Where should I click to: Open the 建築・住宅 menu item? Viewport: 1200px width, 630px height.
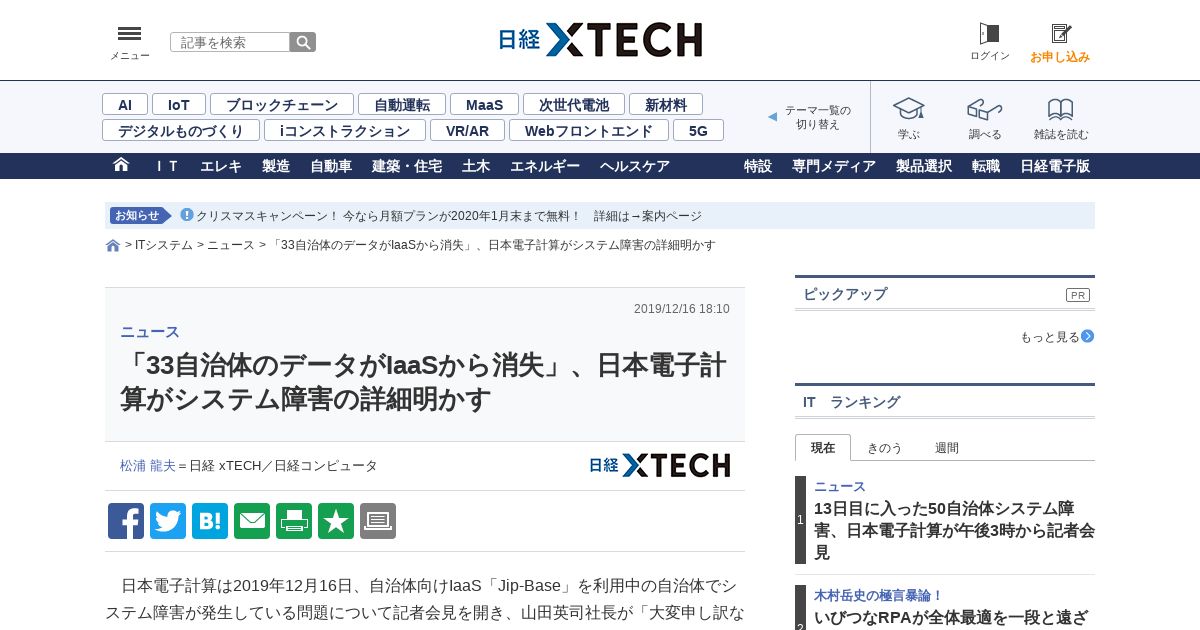[407, 166]
